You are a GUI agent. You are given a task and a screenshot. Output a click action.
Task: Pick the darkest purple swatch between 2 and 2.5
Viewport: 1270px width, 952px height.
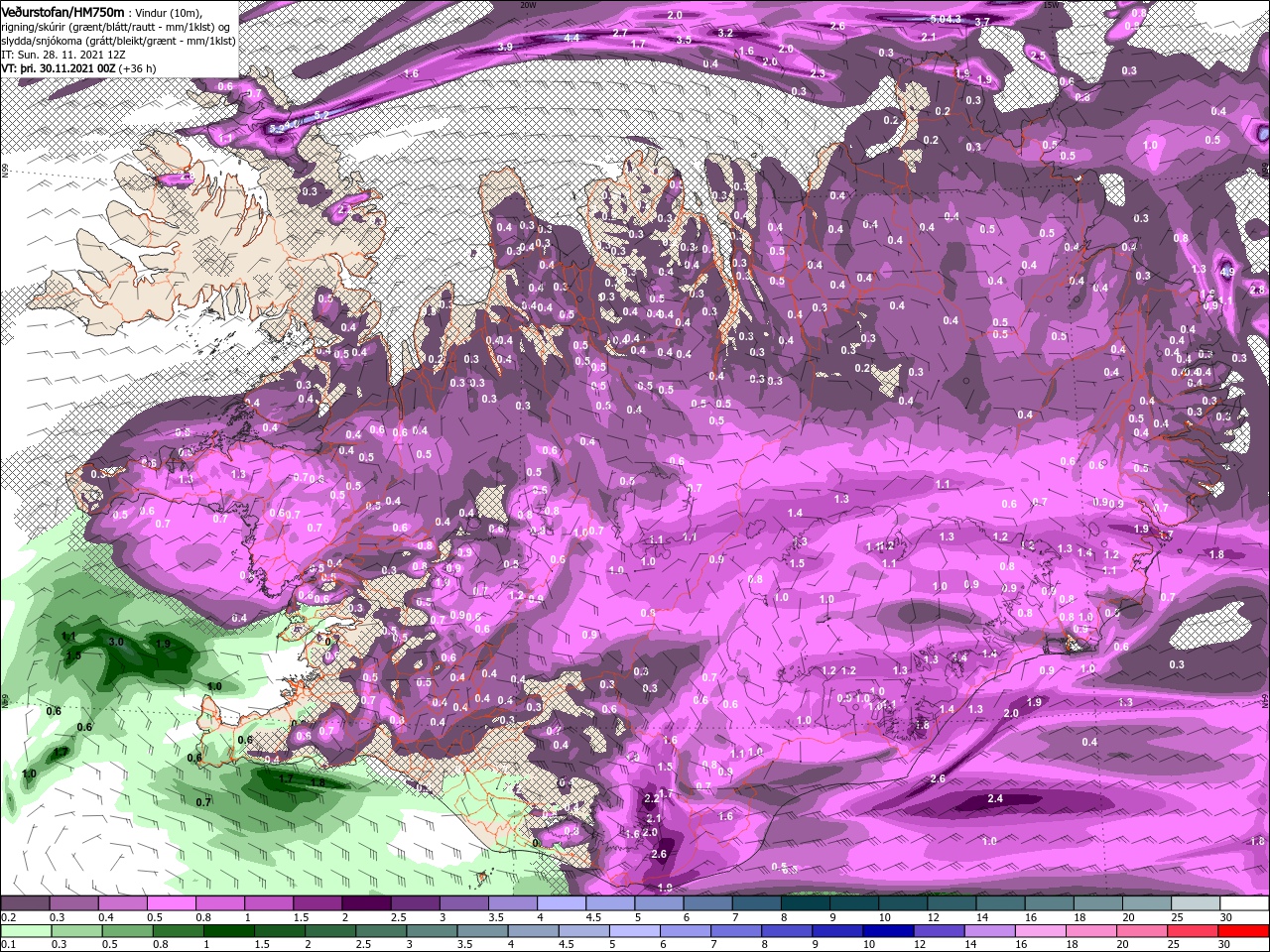point(366,903)
